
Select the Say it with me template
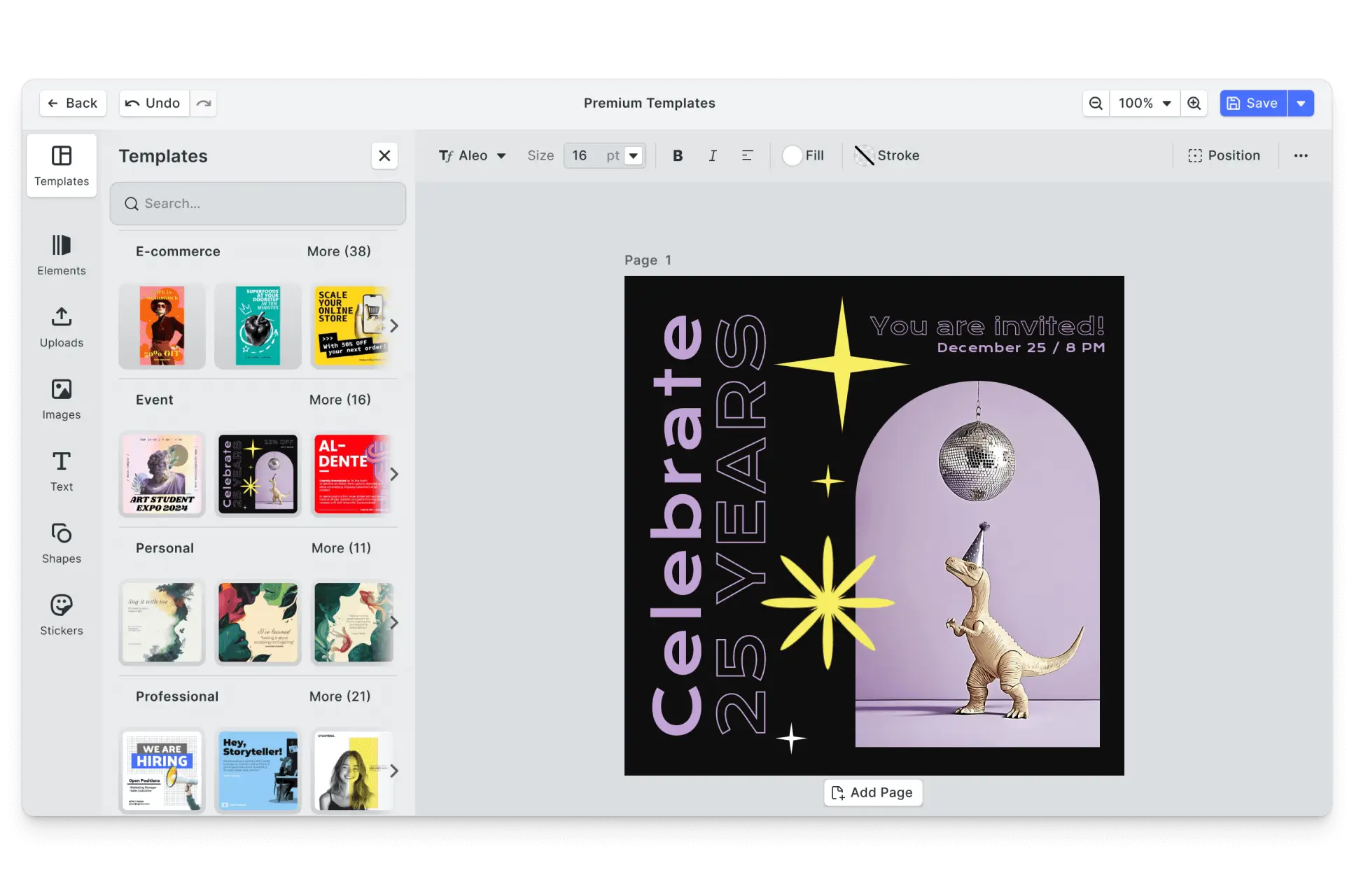pos(162,623)
